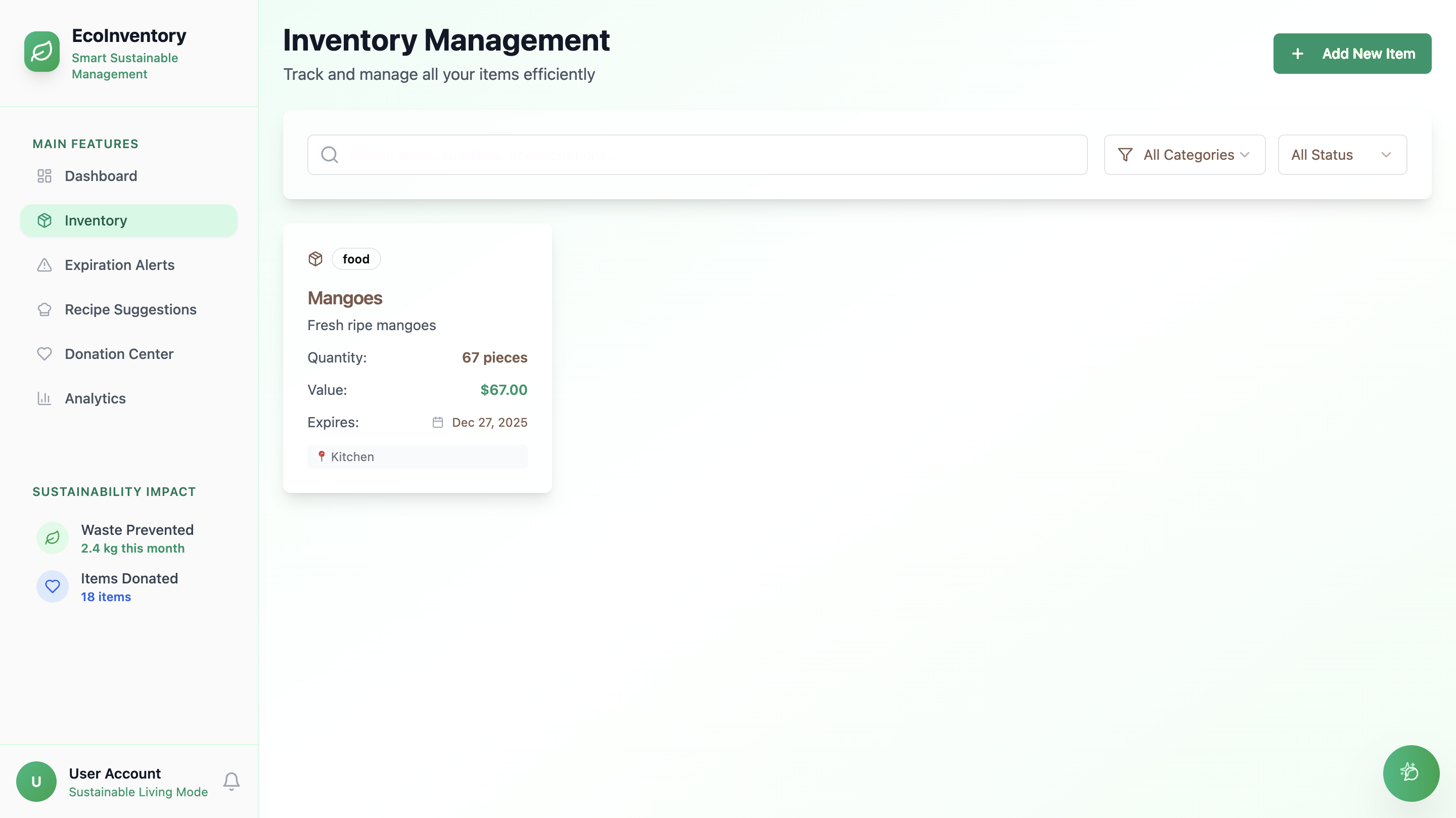Switch to Analytics view
Image resolution: width=1456 pixels, height=818 pixels.
[95, 398]
